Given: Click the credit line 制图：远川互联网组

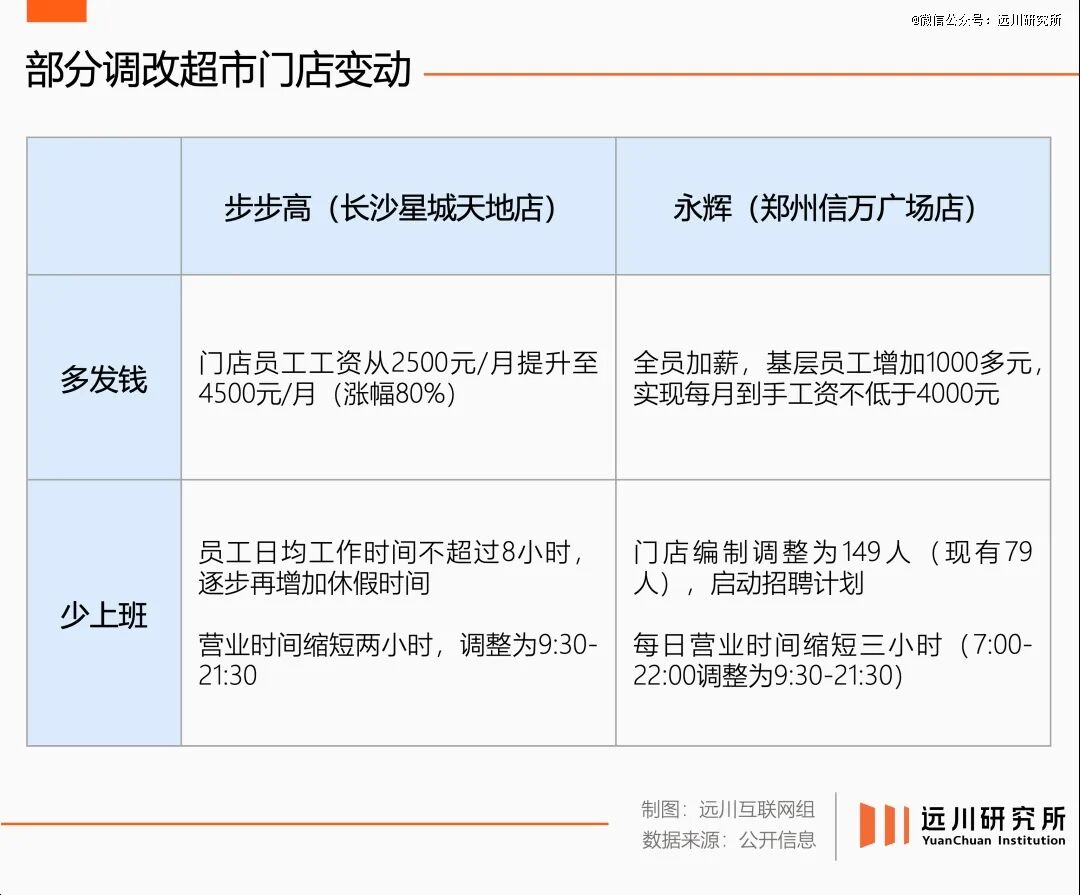Looking at the screenshot, I should tap(728, 809).
